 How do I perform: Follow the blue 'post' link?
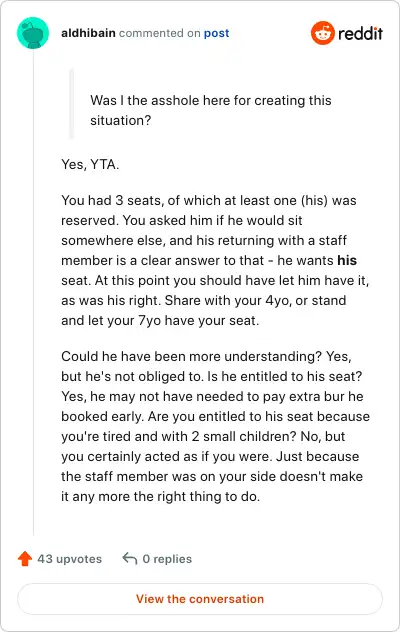coord(216,33)
